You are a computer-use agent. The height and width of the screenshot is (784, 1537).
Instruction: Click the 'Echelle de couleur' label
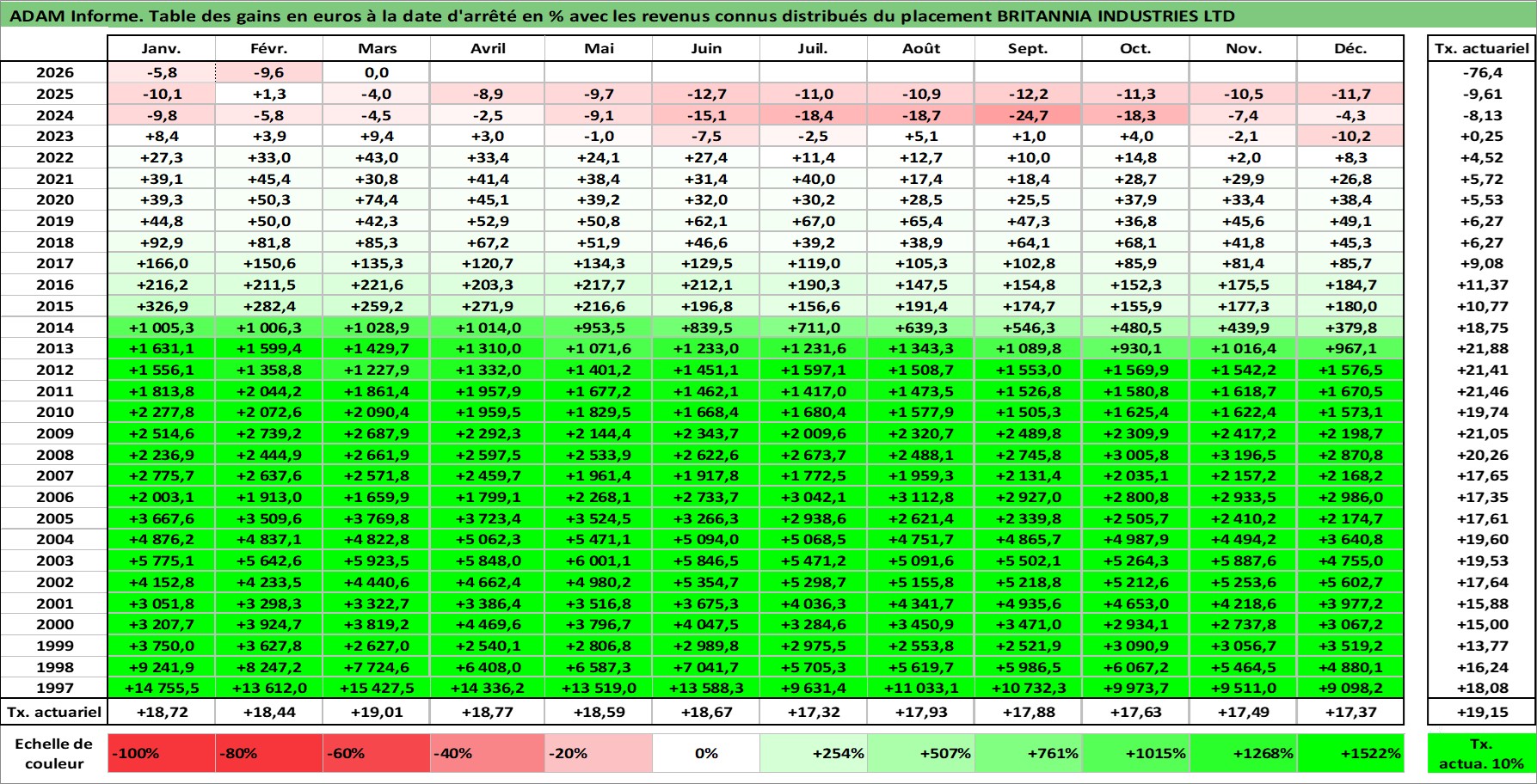click(54, 753)
